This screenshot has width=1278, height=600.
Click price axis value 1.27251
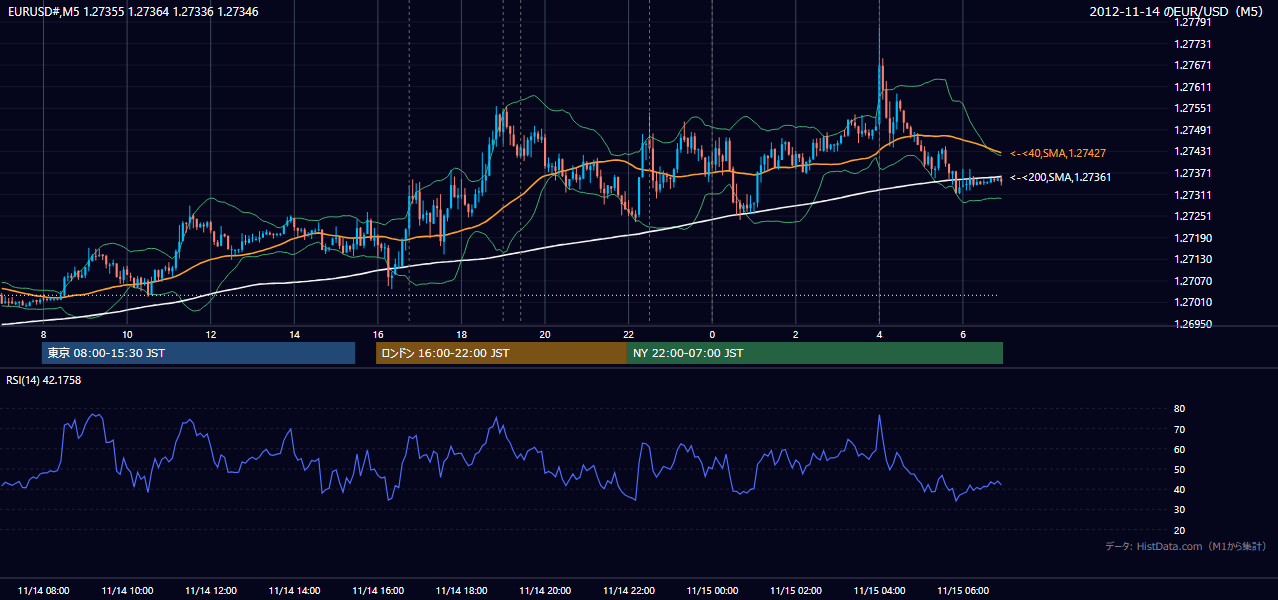[x=1192, y=216]
